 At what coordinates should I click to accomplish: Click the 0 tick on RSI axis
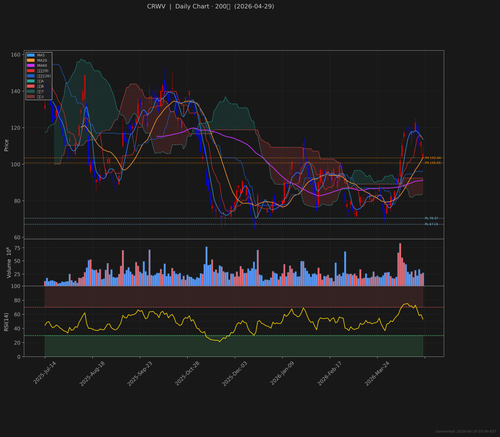click(x=19, y=357)
